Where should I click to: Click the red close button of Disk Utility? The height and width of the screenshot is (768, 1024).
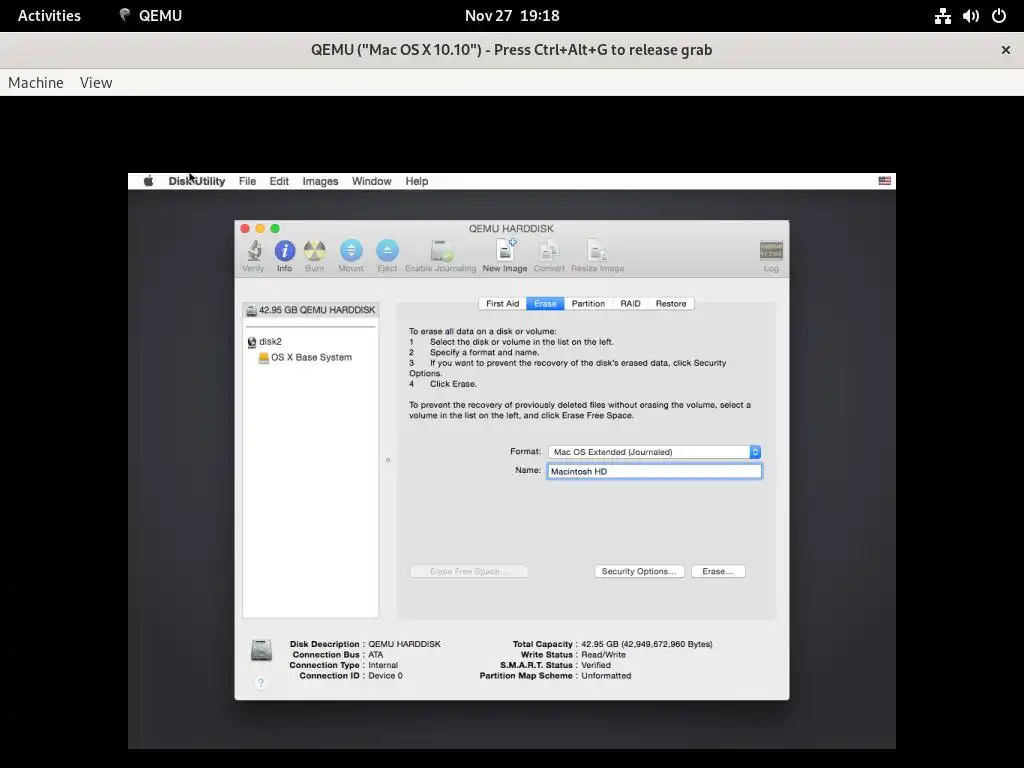[245, 229]
